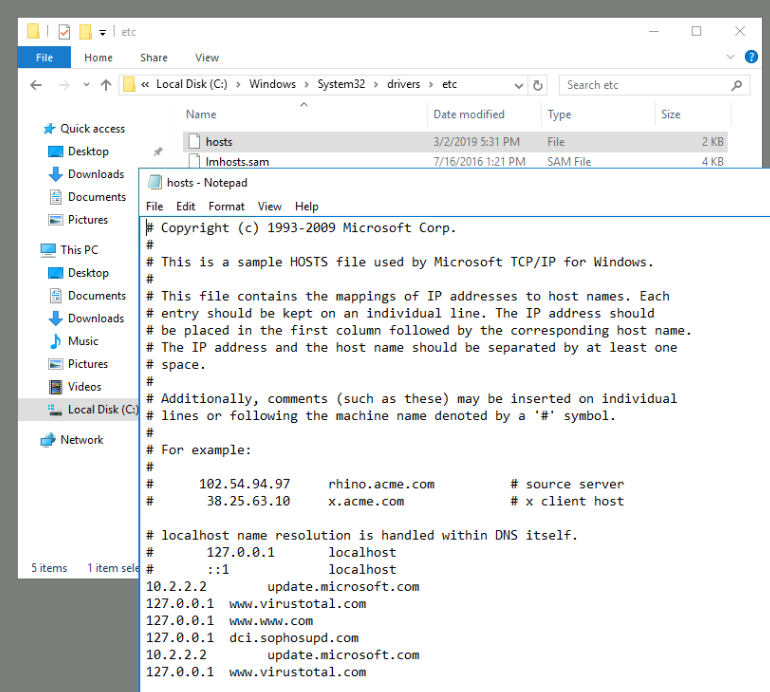The height and width of the screenshot is (692, 770).
Task: Open Quick access in navigation pane
Action: tap(92, 129)
